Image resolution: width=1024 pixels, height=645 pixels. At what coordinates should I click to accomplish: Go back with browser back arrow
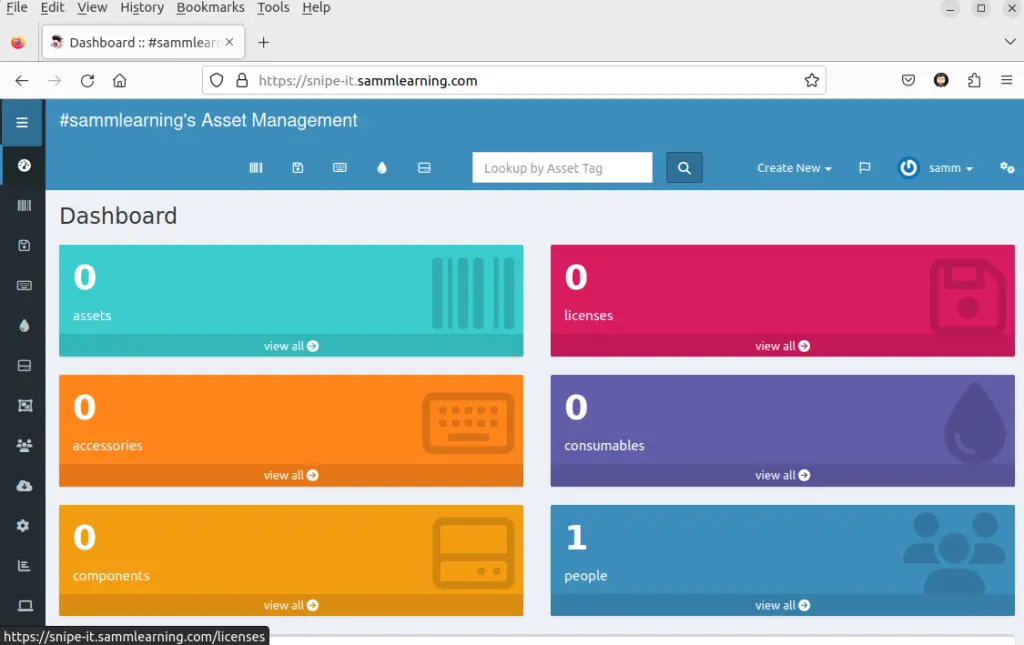[22, 80]
